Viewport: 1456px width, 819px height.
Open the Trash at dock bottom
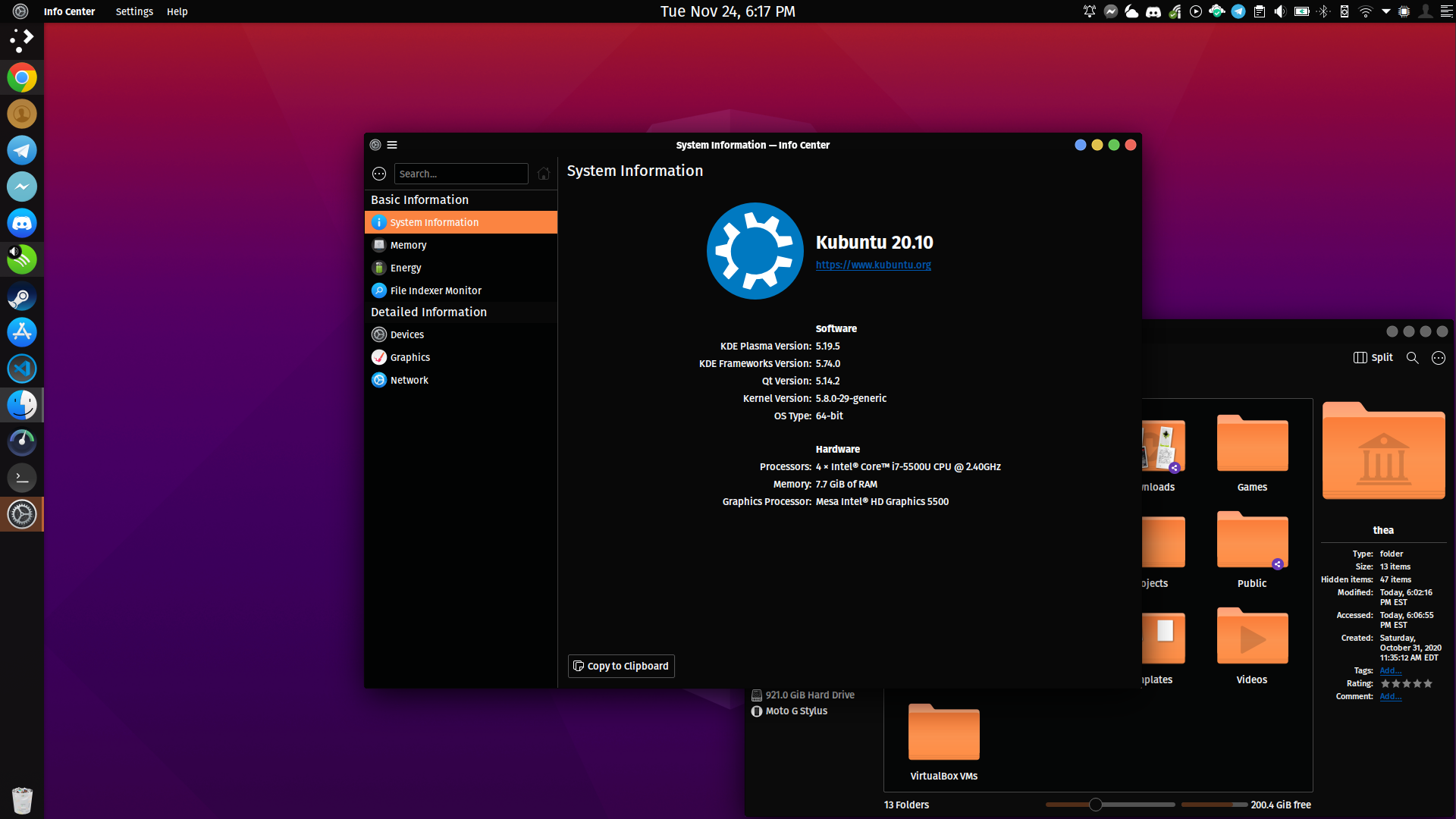[22, 800]
